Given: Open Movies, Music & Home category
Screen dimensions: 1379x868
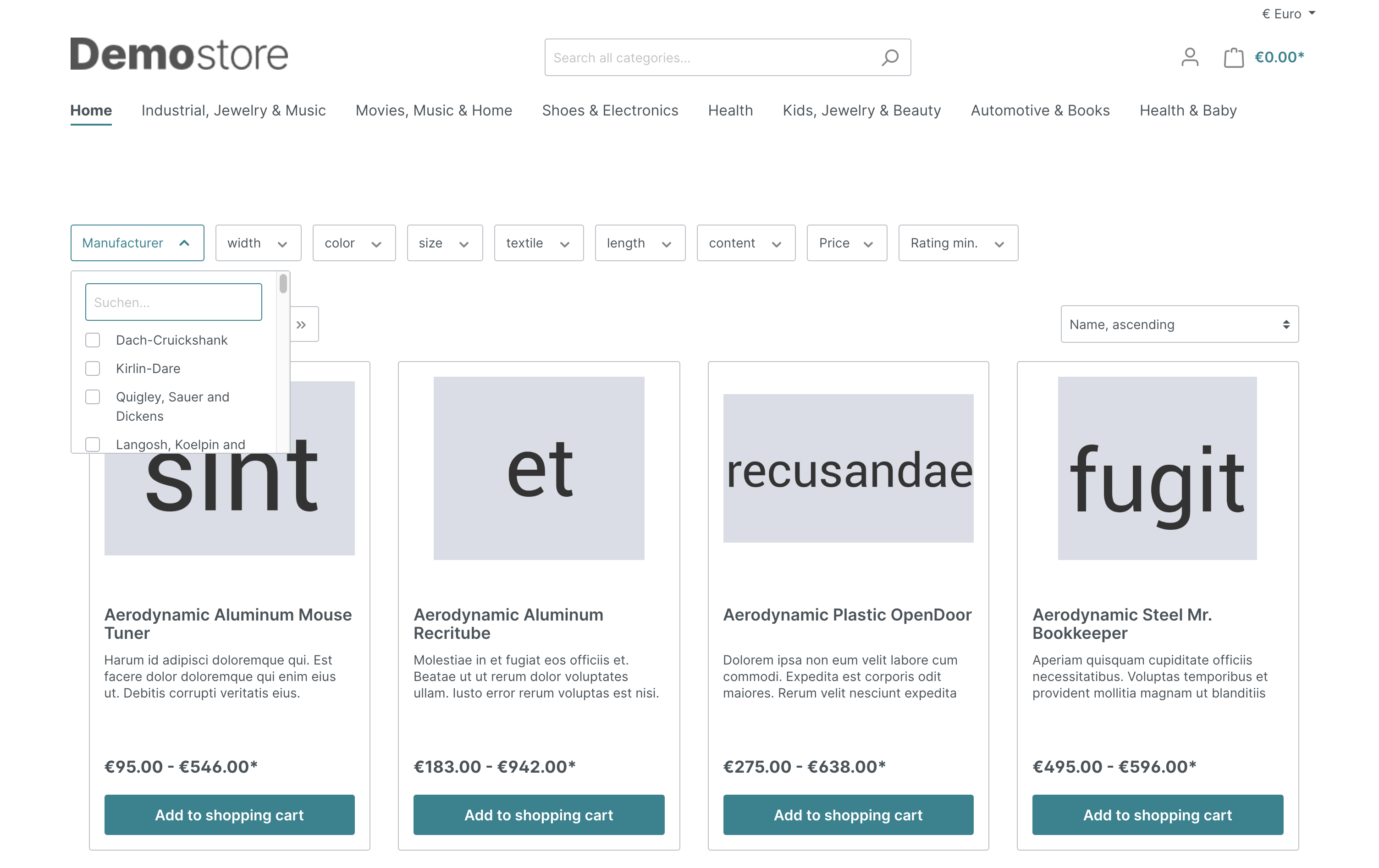Looking at the screenshot, I should pos(434,110).
